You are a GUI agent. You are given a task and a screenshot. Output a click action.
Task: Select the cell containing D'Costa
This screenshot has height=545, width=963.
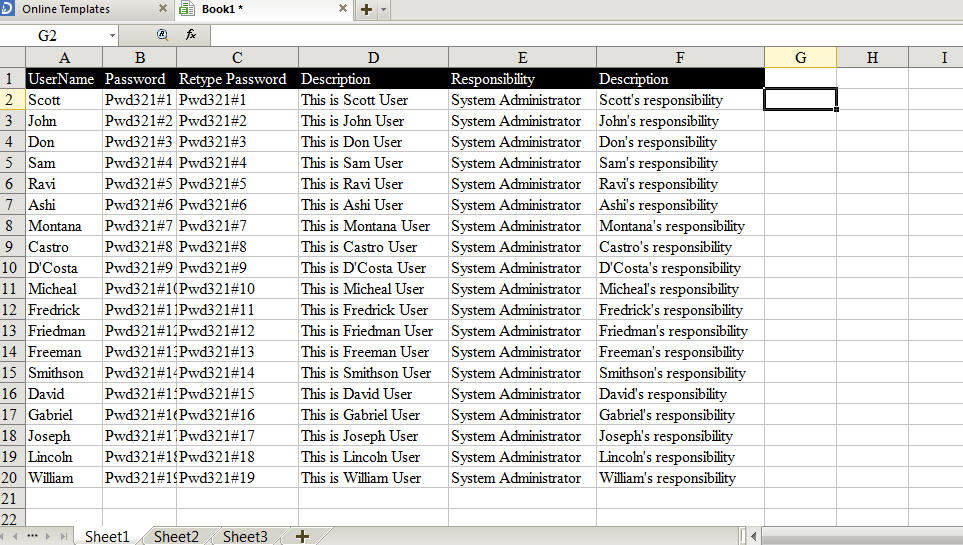point(64,268)
